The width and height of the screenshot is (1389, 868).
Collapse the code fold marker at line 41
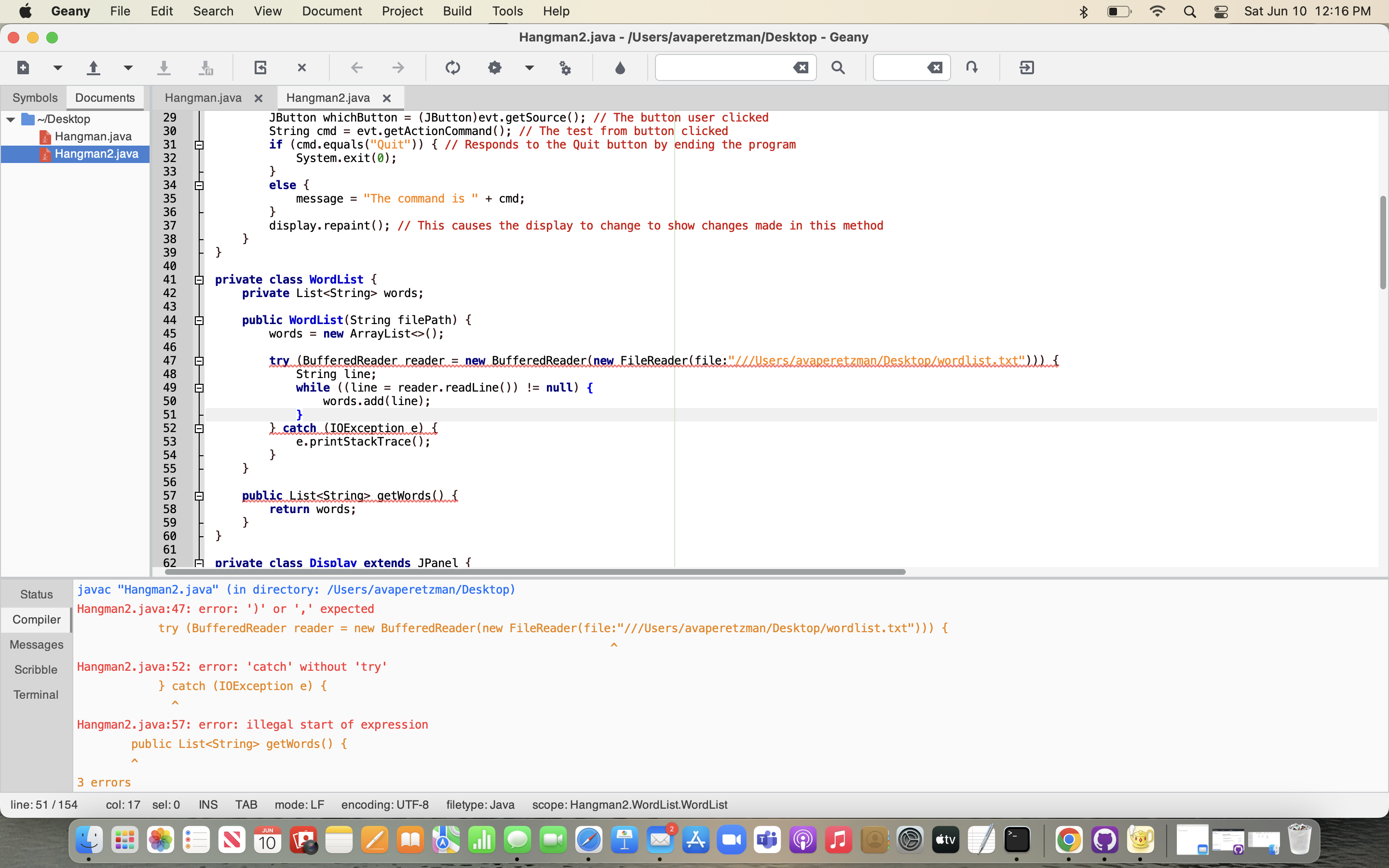pos(199,280)
